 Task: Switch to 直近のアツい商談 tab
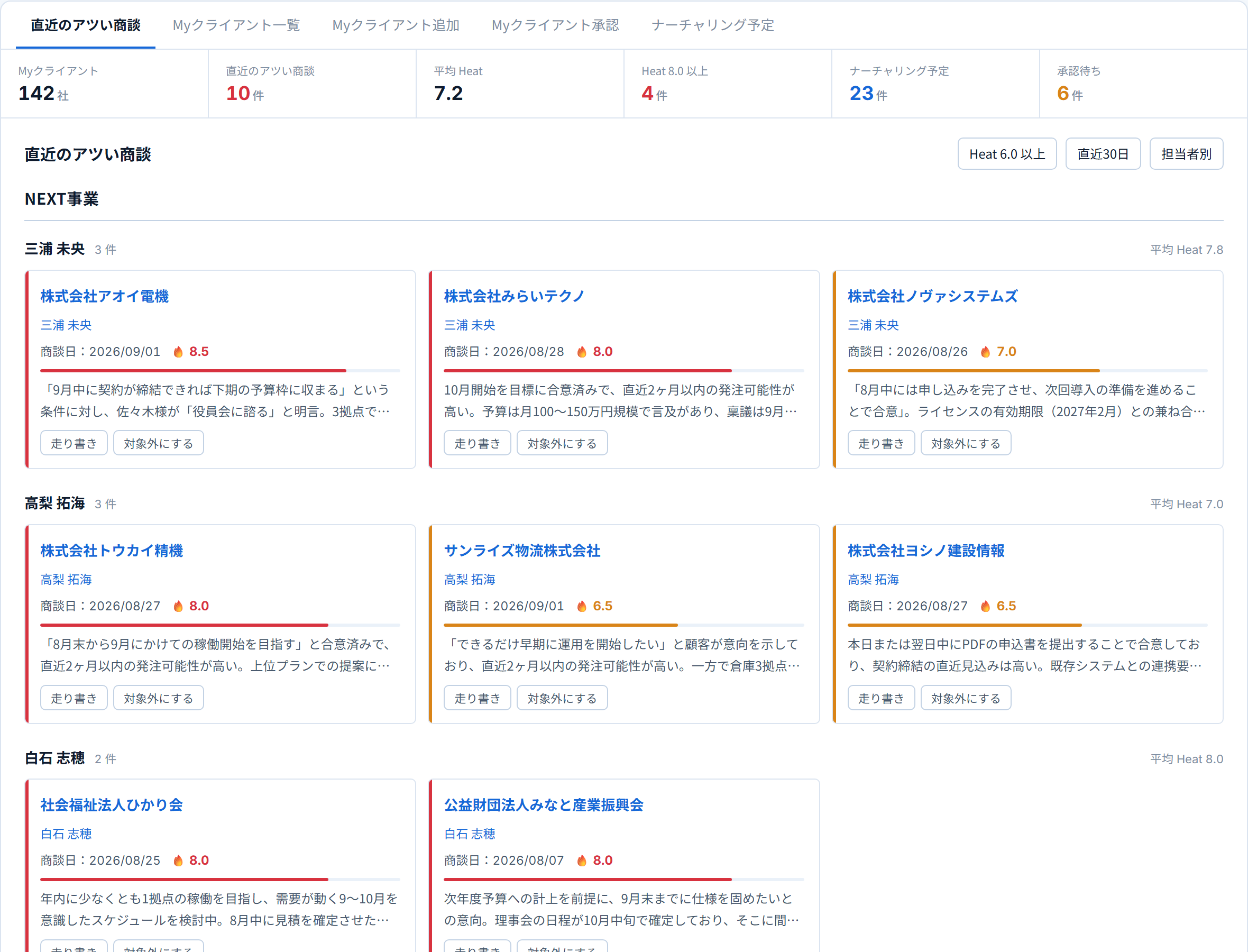[x=86, y=25]
